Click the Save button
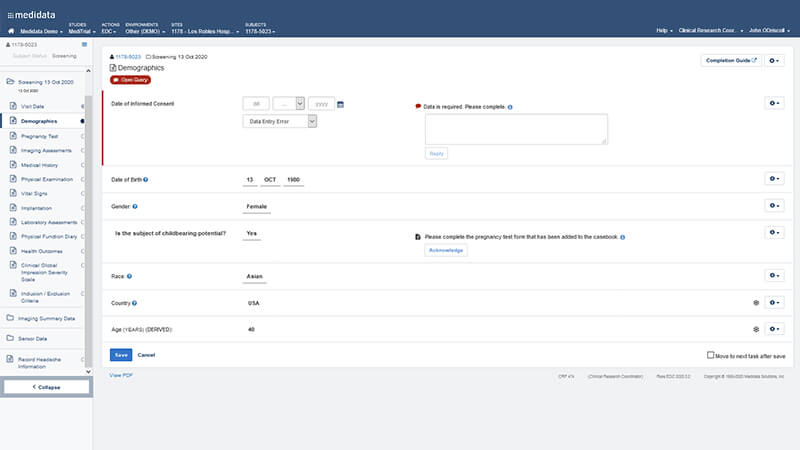Viewport: 800px width, 450px height. click(120, 354)
